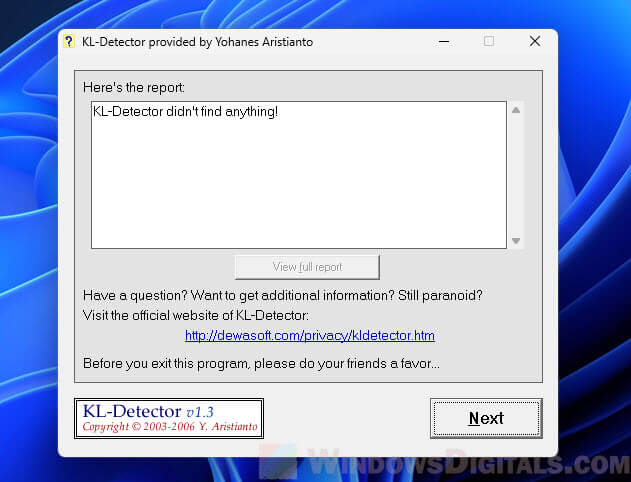Viewport: 631px width, 482px height.
Task: Click 'Visit the official website of KL-Detector' text
Action: [x=196, y=315]
